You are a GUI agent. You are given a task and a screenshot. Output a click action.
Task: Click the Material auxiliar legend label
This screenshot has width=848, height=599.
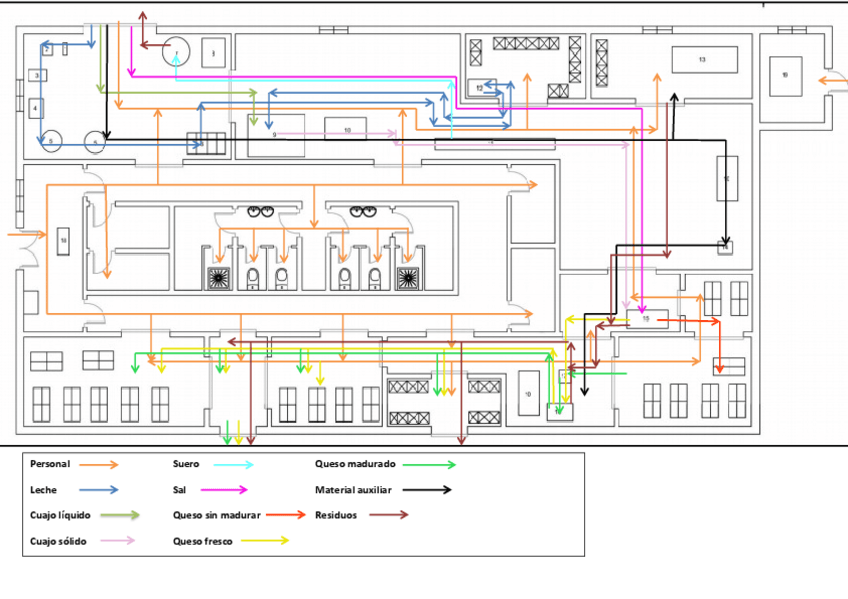353,490
